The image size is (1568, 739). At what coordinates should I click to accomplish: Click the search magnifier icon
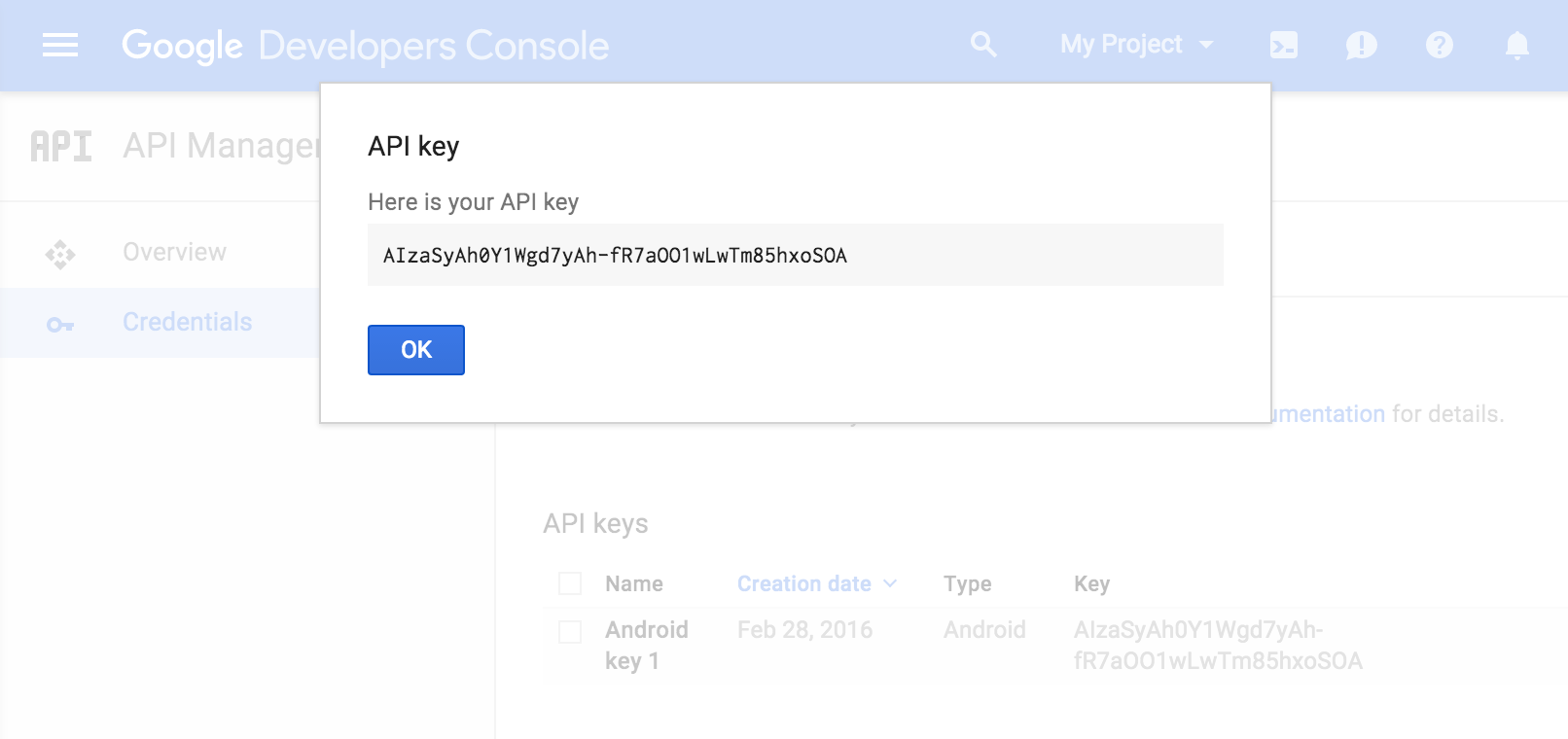983,45
